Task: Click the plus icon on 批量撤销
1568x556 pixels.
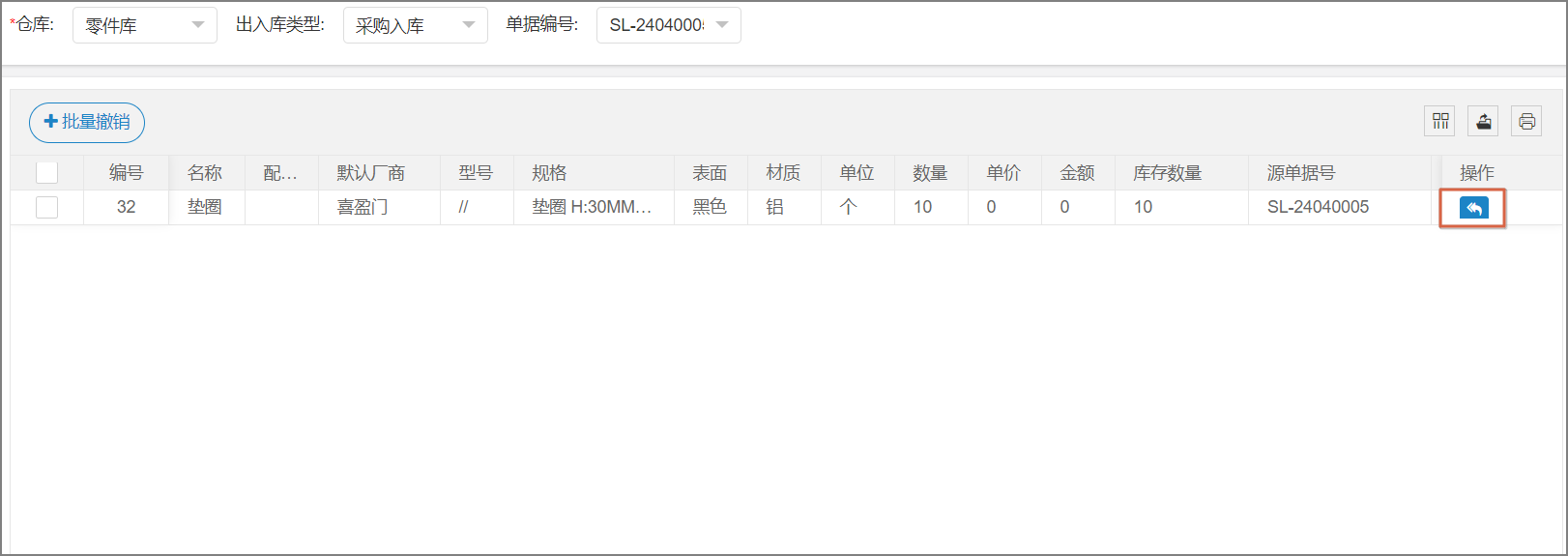Action: coord(51,122)
